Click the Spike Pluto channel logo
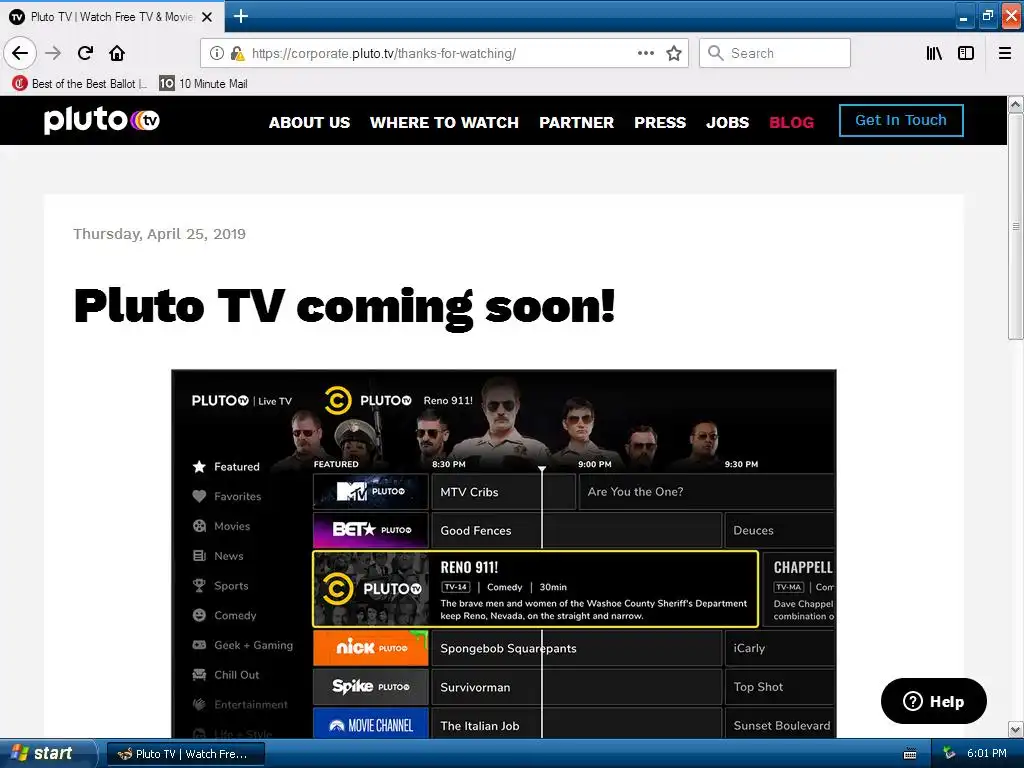The image size is (1024, 768). 370,687
